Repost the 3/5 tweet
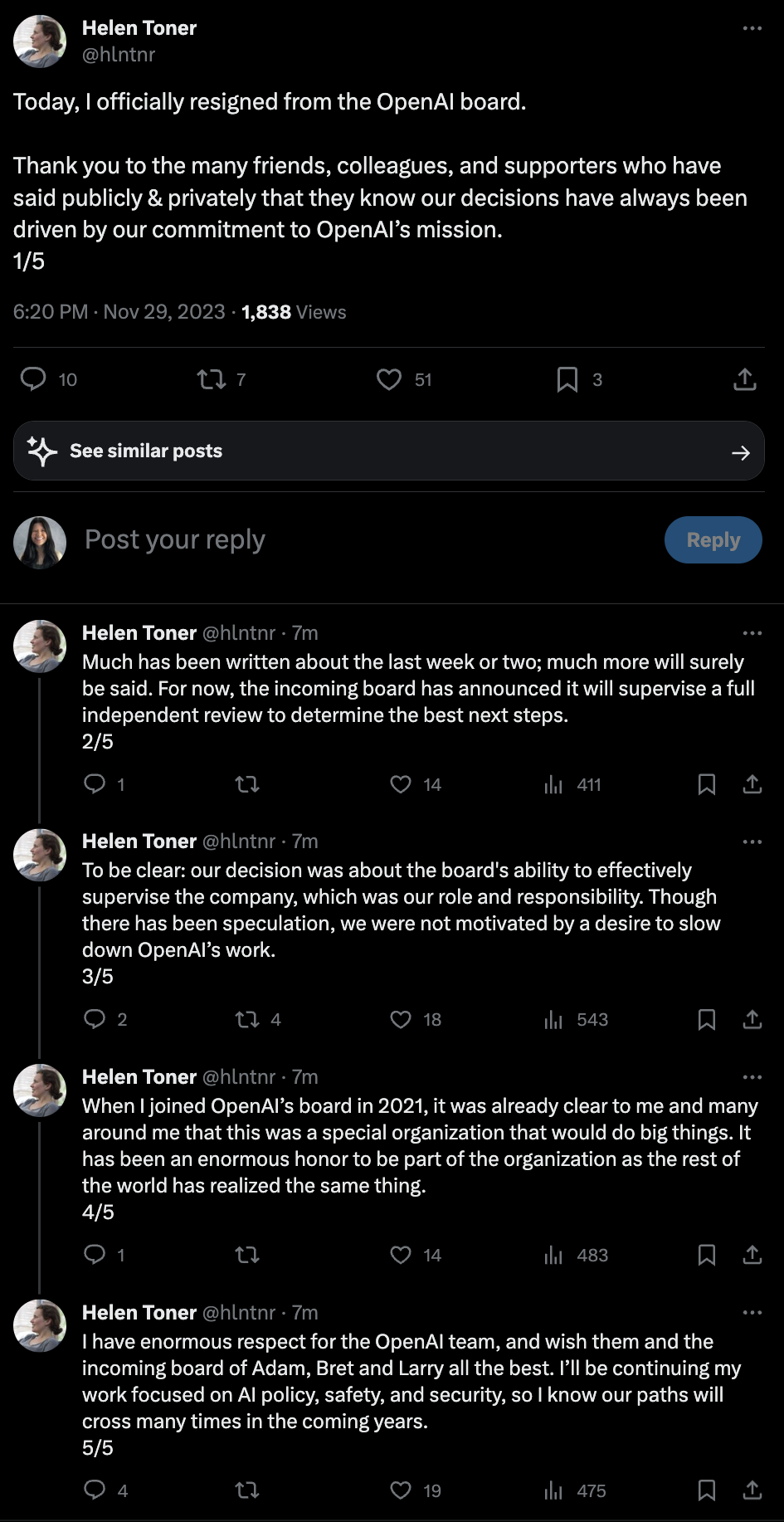The height and width of the screenshot is (1522, 784). pyautogui.click(x=246, y=1019)
